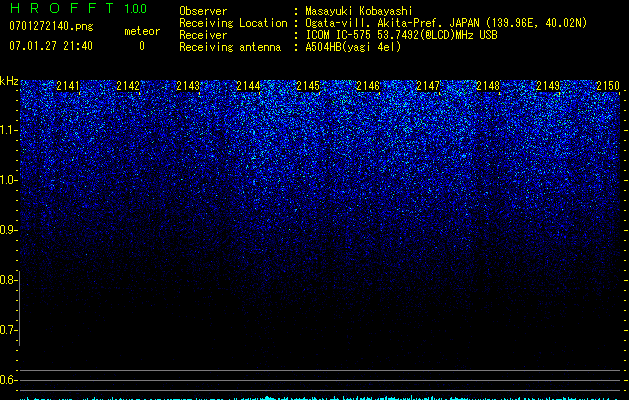Click the 0.6 kHz frequency axis label
Image resolution: width=629 pixels, height=400 pixels.
click(8, 380)
